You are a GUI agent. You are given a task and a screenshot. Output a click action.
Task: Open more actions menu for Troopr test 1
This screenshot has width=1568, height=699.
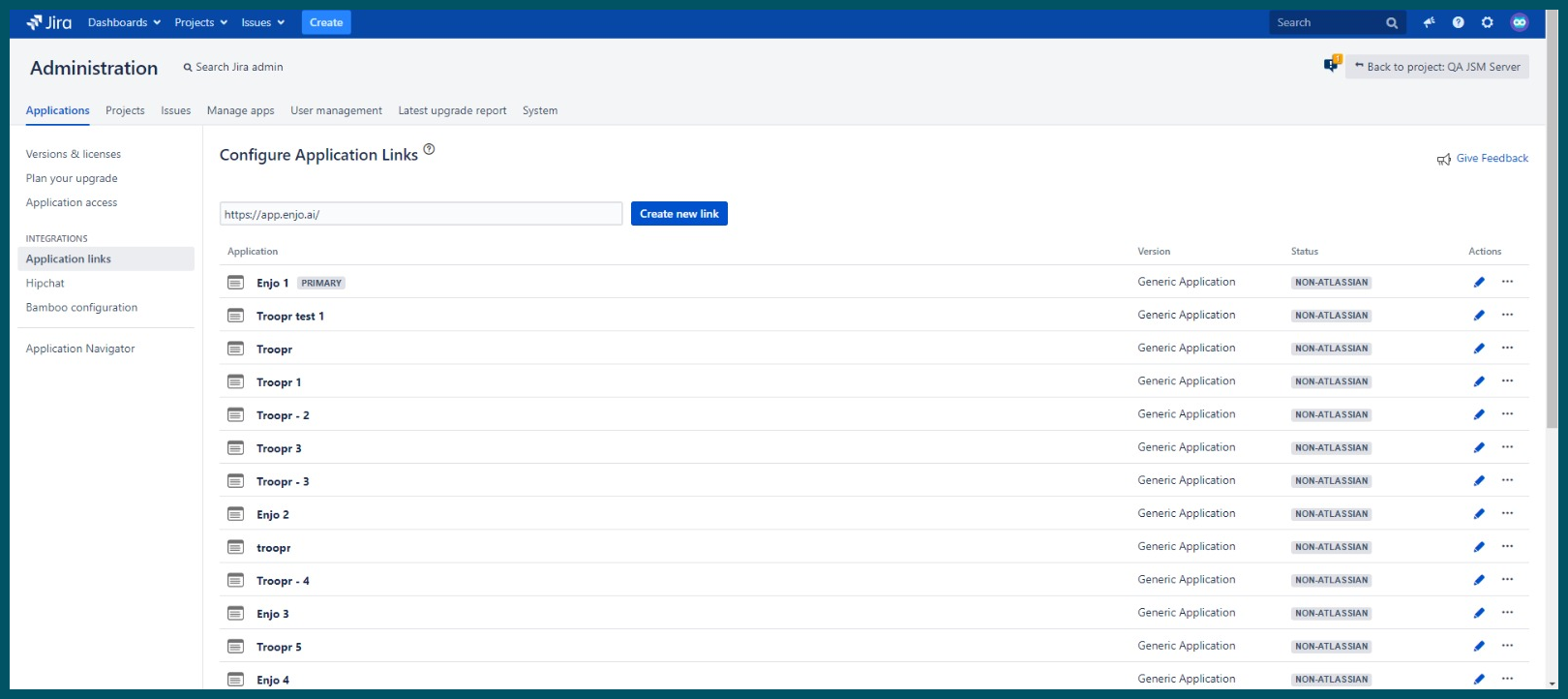pos(1507,315)
